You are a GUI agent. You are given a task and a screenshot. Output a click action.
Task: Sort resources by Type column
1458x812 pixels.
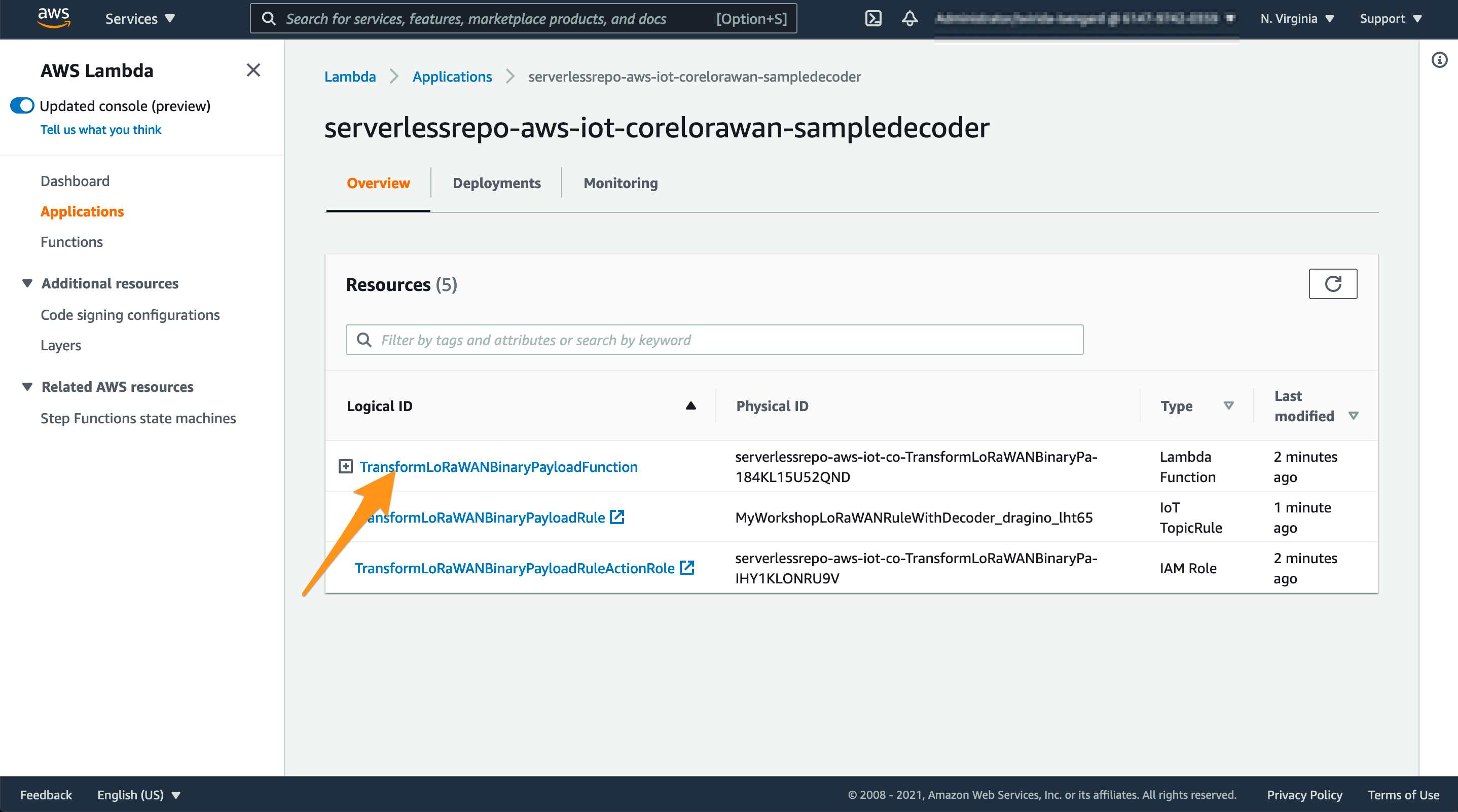pyautogui.click(x=1228, y=405)
